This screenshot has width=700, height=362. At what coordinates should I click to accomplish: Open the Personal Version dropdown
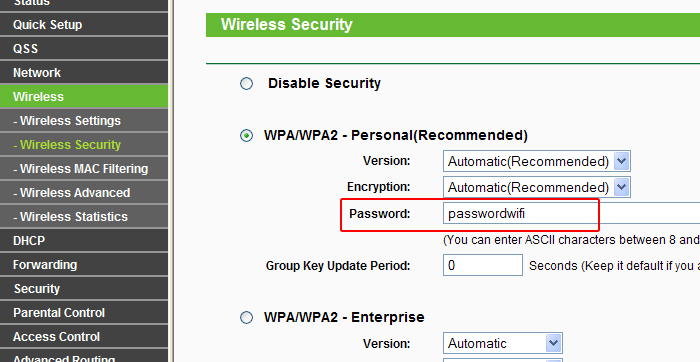537,161
